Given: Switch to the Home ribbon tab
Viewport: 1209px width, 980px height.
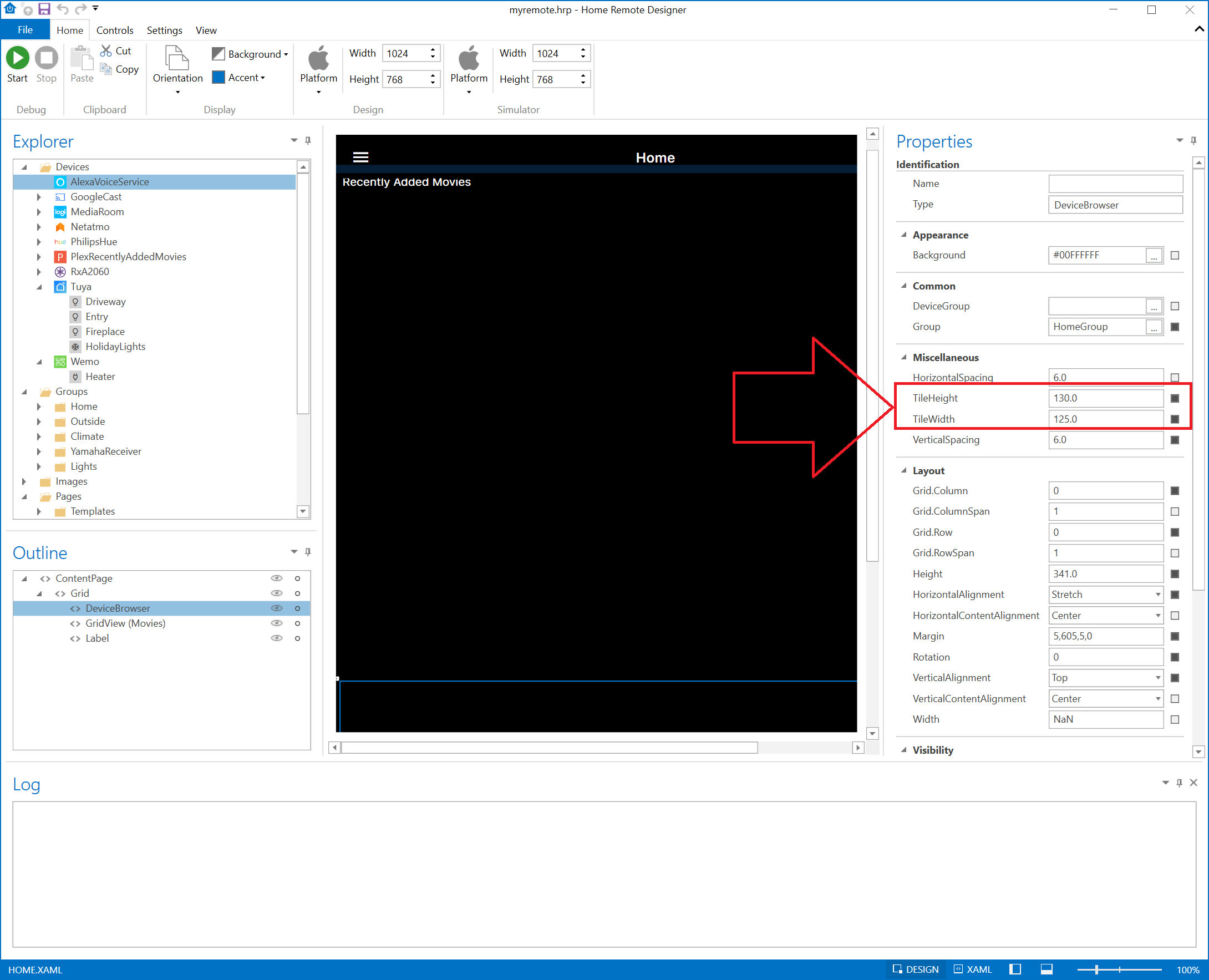Looking at the screenshot, I should point(69,30).
